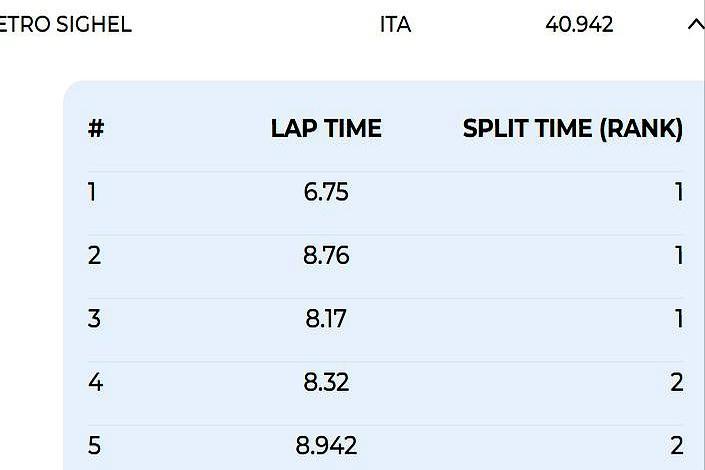Image resolution: width=705 pixels, height=470 pixels.
Task: Click the 8.76 lap time
Action: pyautogui.click(x=326, y=255)
